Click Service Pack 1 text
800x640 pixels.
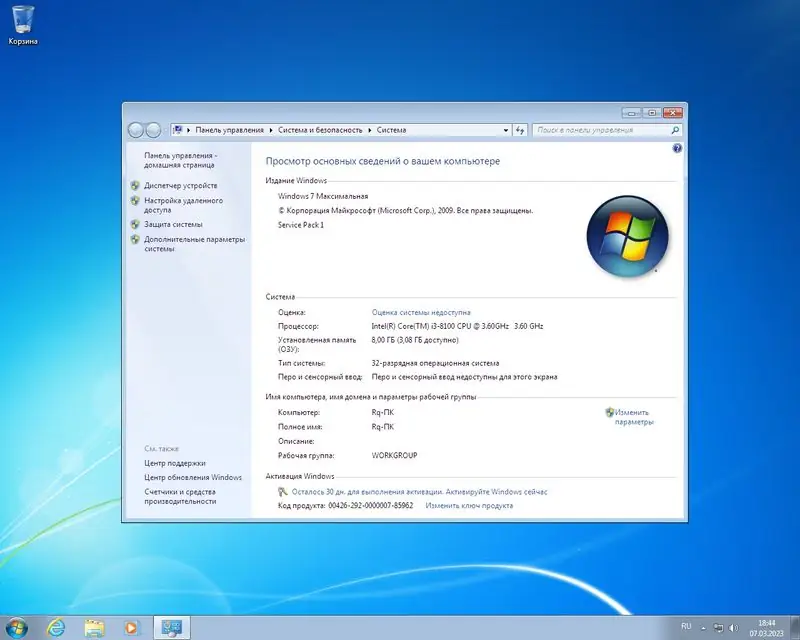[x=301, y=225]
